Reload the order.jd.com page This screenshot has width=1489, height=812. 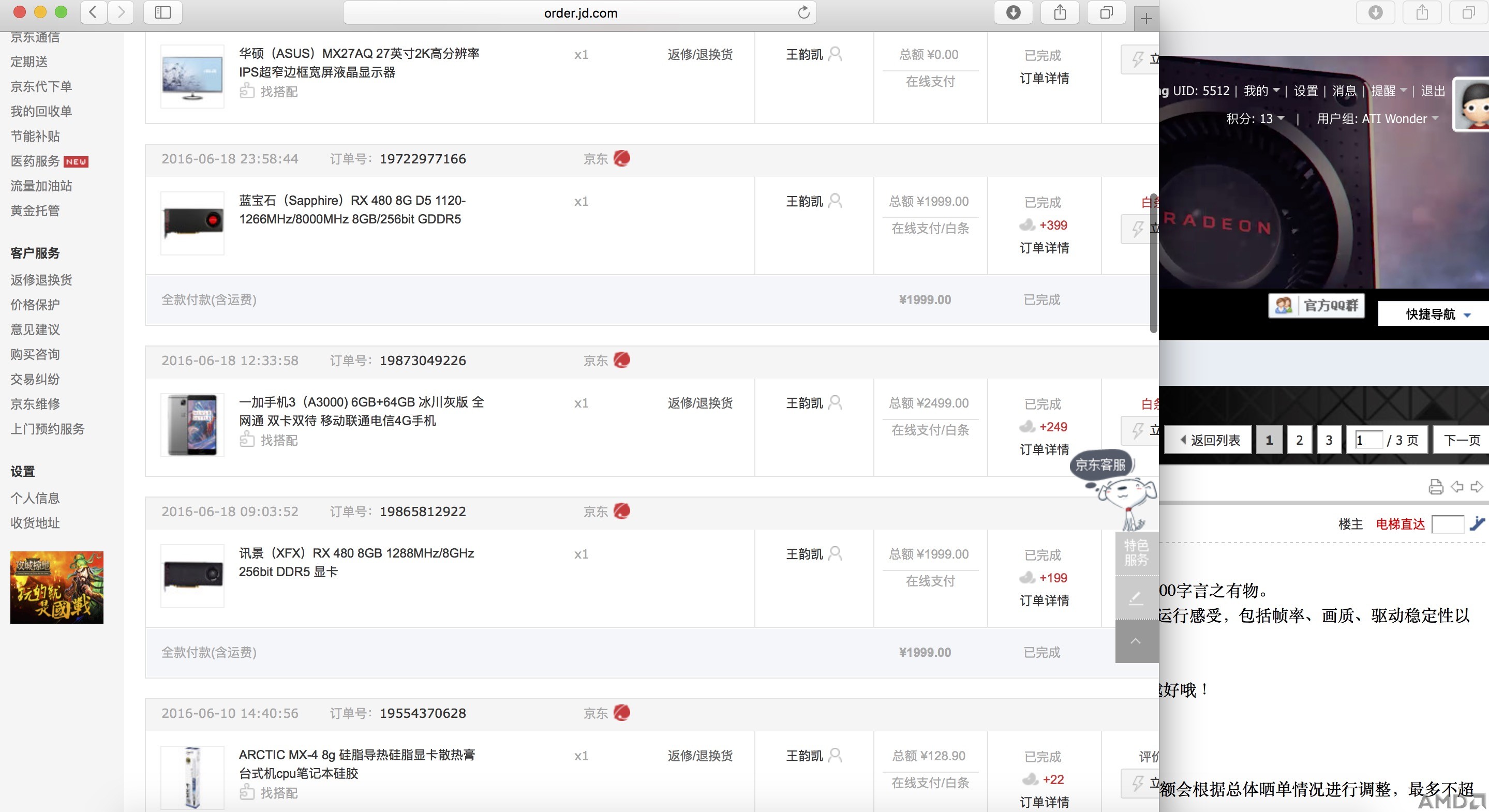coord(803,12)
